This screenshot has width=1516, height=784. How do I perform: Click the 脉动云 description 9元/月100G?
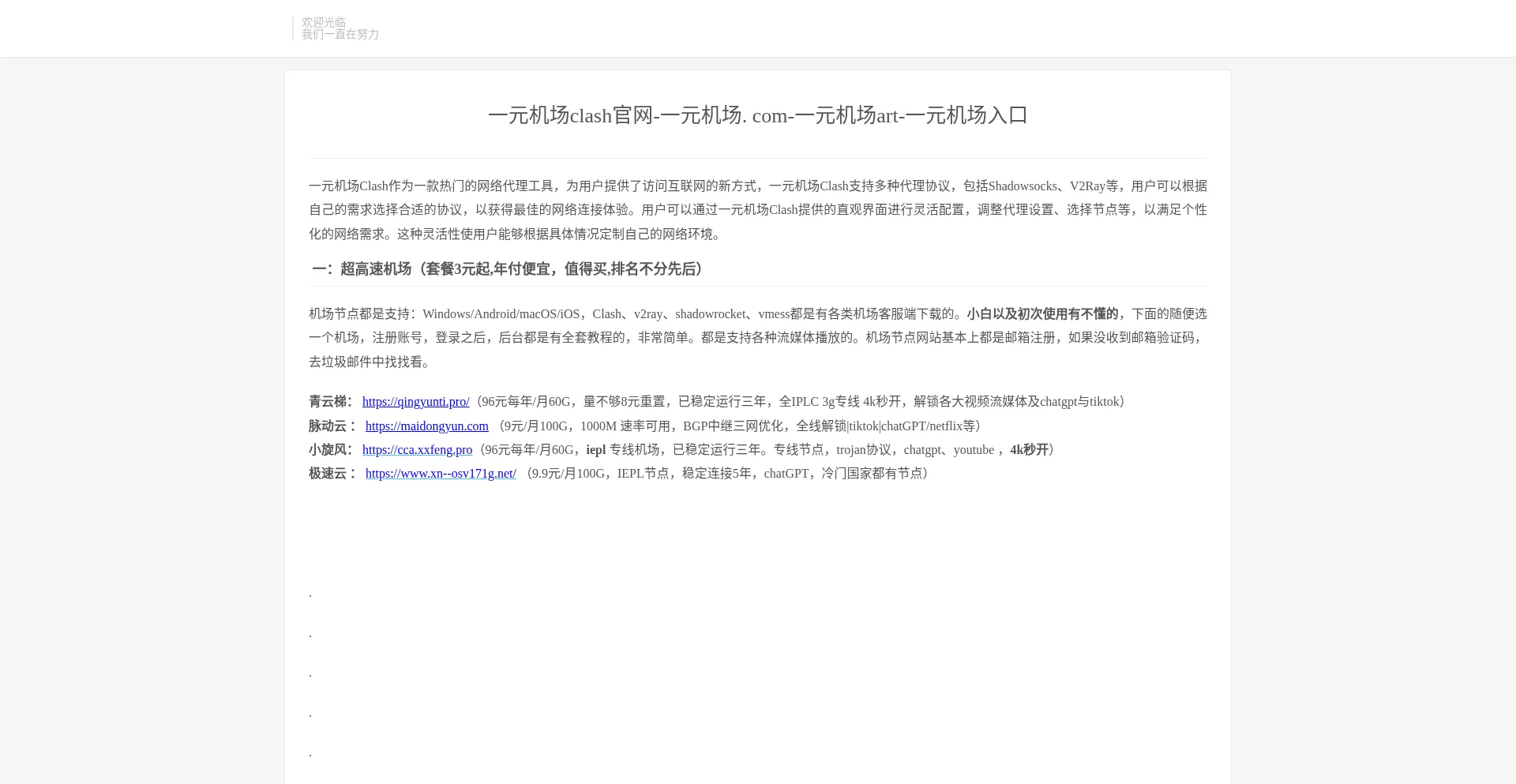tap(739, 426)
